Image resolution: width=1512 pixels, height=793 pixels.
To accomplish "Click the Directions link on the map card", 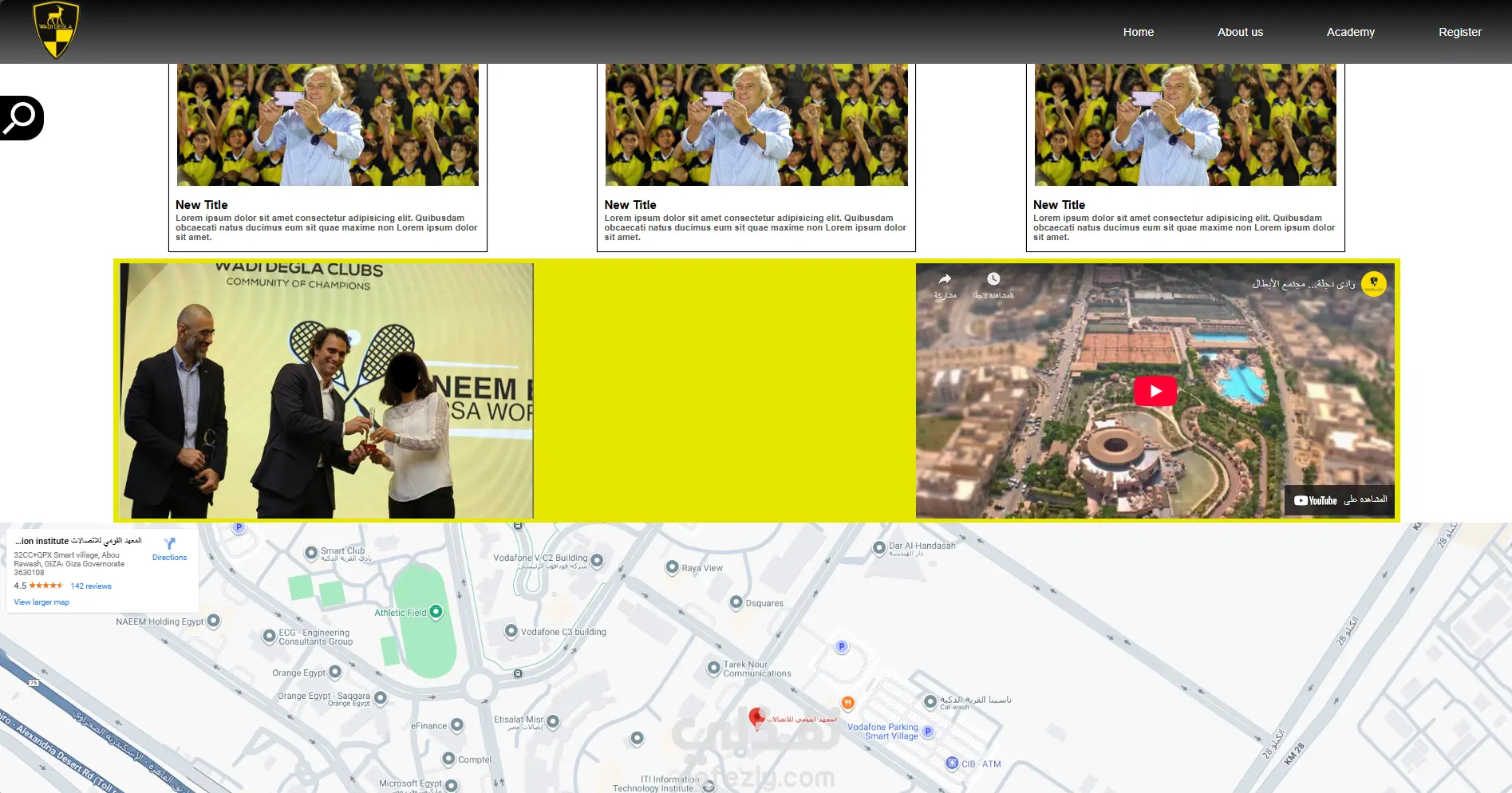I will [170, 558].
